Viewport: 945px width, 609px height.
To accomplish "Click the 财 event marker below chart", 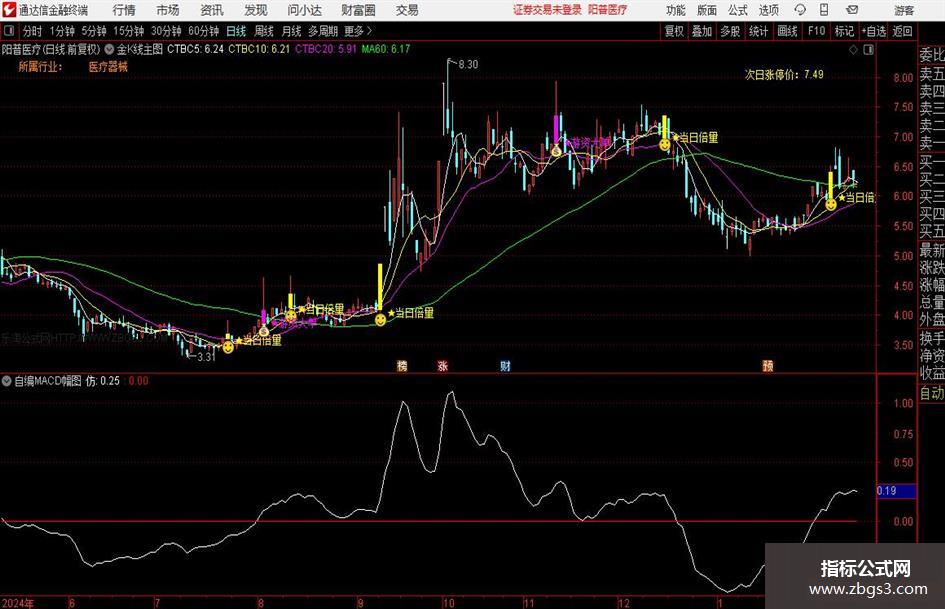I will point(505,365).
